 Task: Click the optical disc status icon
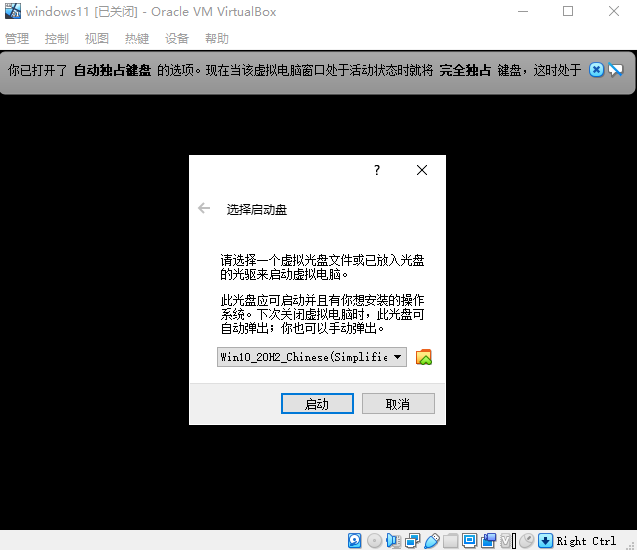click(374, 541)
